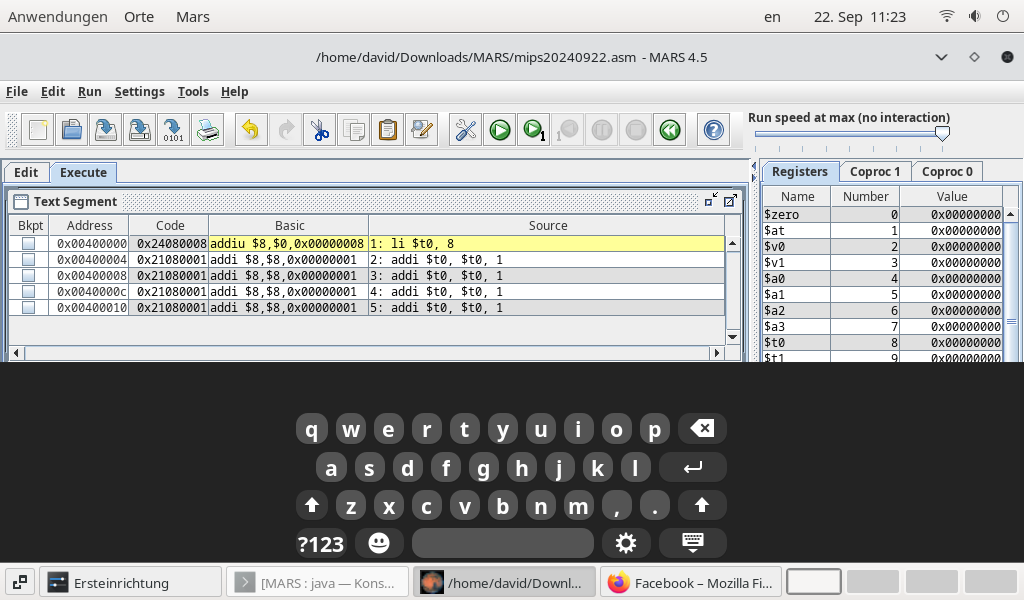Open the Coproc 1 registers tab
Viewport: 1024px width, 600px height.
click(x=874, y=171)
